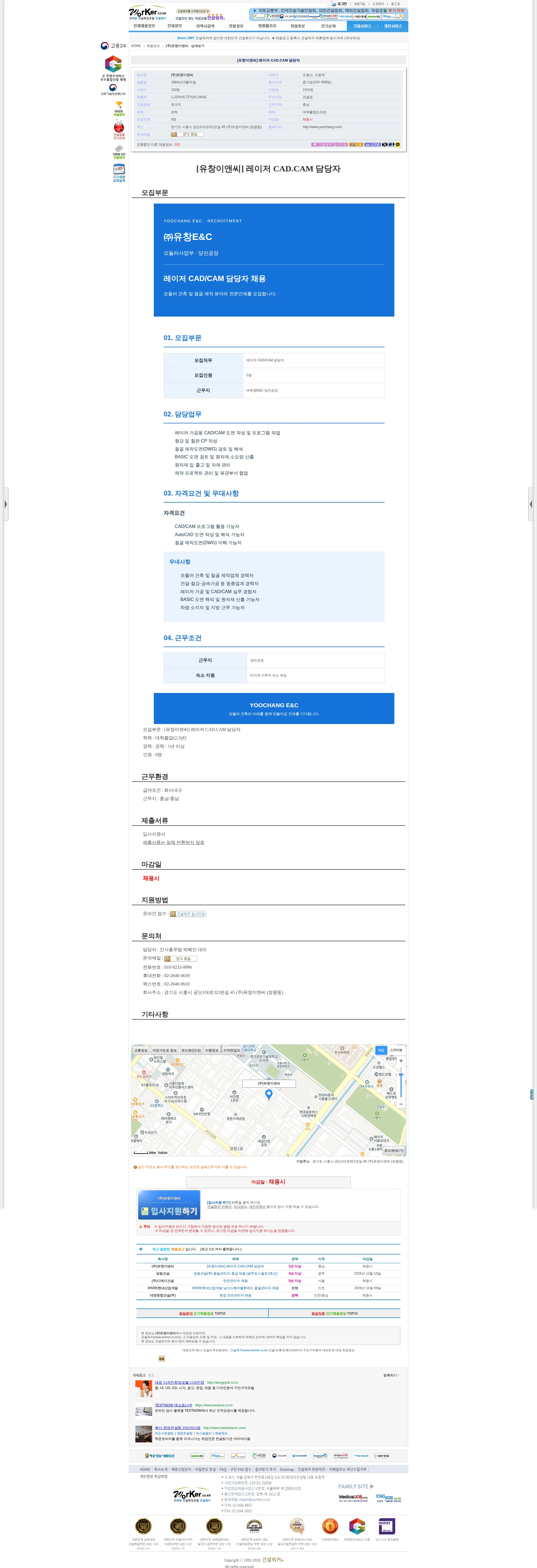
Task: Click the Facebook share icon
Action: click(x=392, y=145)
